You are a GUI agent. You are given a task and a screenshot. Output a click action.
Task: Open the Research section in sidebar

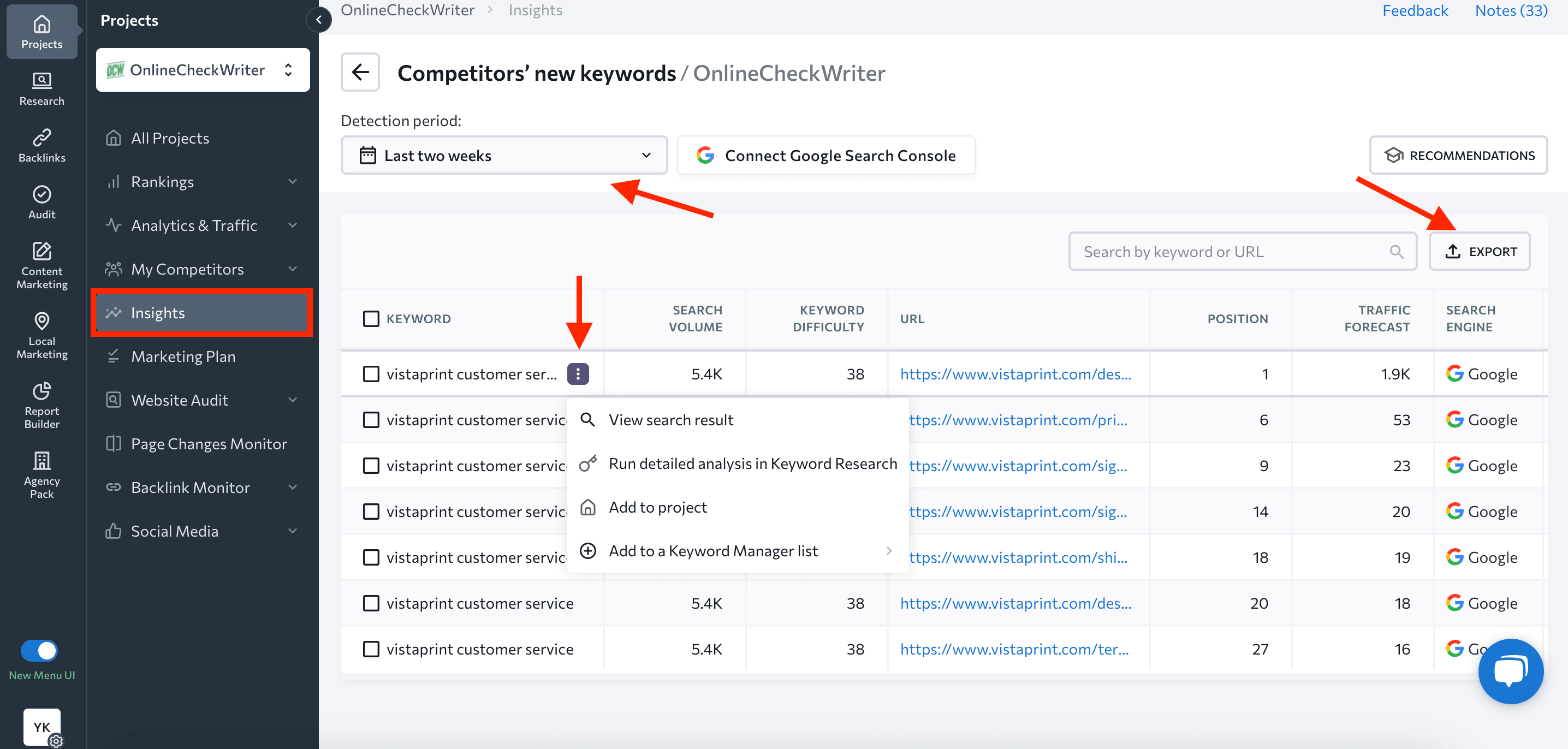[41, 88]
